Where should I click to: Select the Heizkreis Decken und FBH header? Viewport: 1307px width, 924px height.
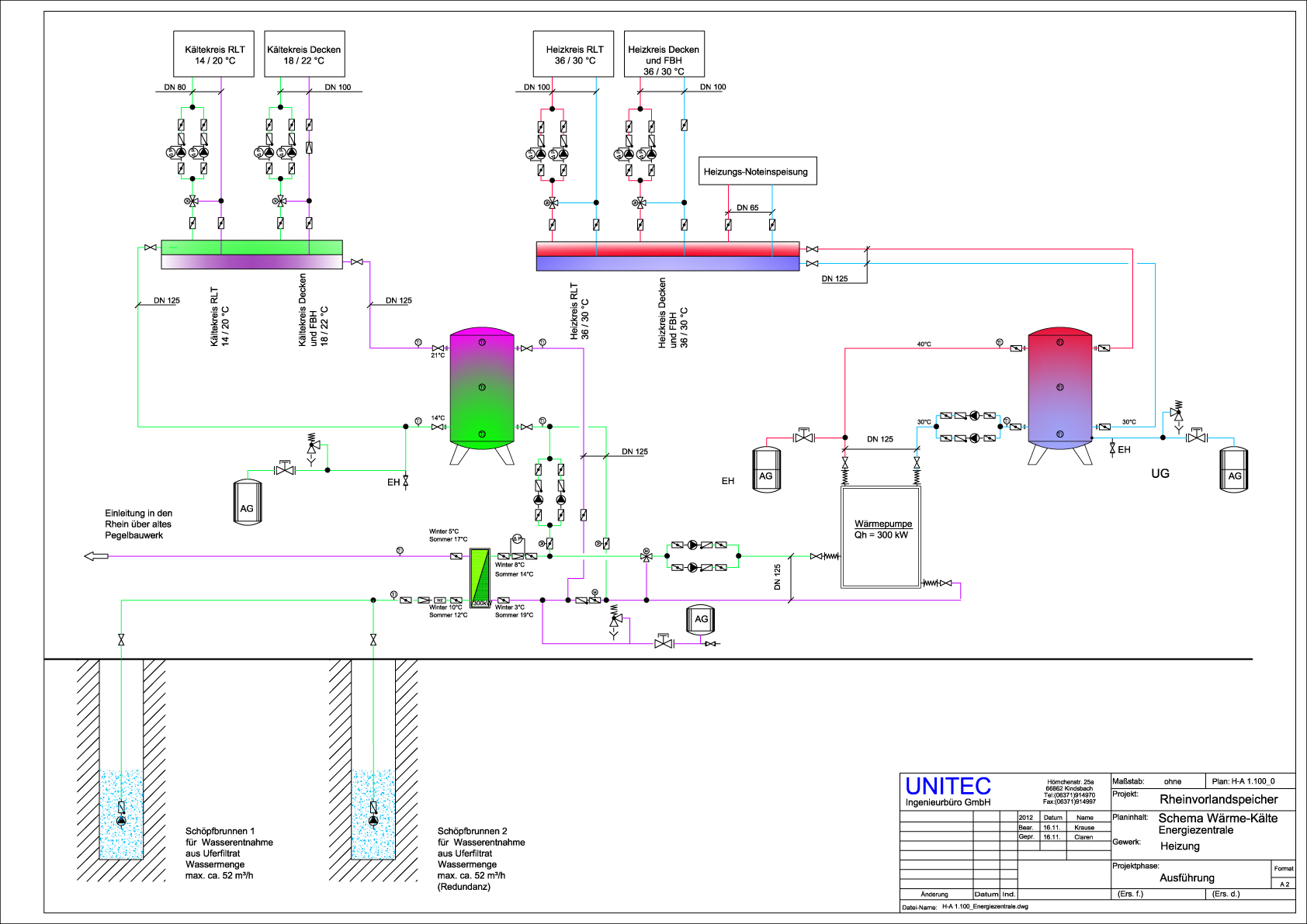click(x=664, y=54)
